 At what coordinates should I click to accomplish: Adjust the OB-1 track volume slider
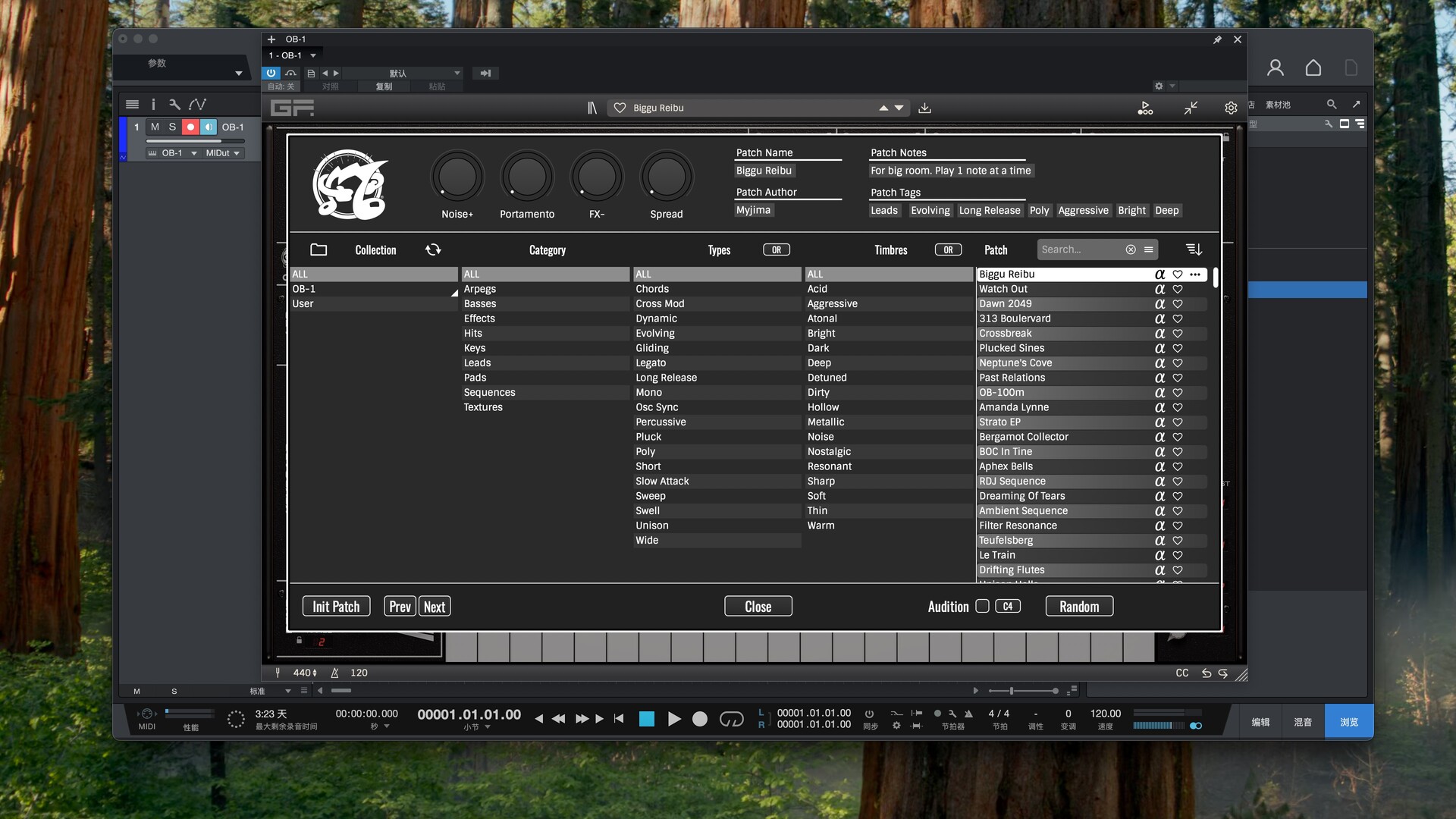[x=195, y=141]
